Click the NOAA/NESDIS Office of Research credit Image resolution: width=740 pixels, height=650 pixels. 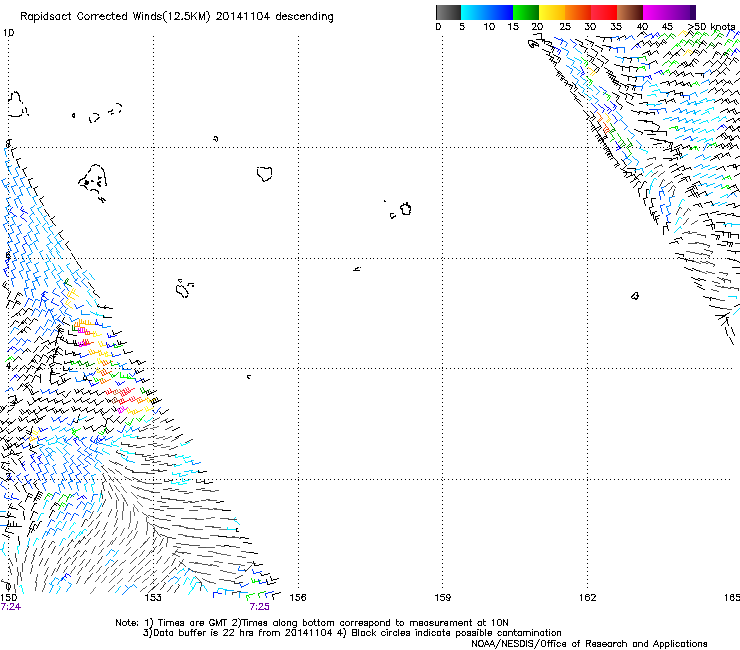pyautogui.click(x=589, y=644)
